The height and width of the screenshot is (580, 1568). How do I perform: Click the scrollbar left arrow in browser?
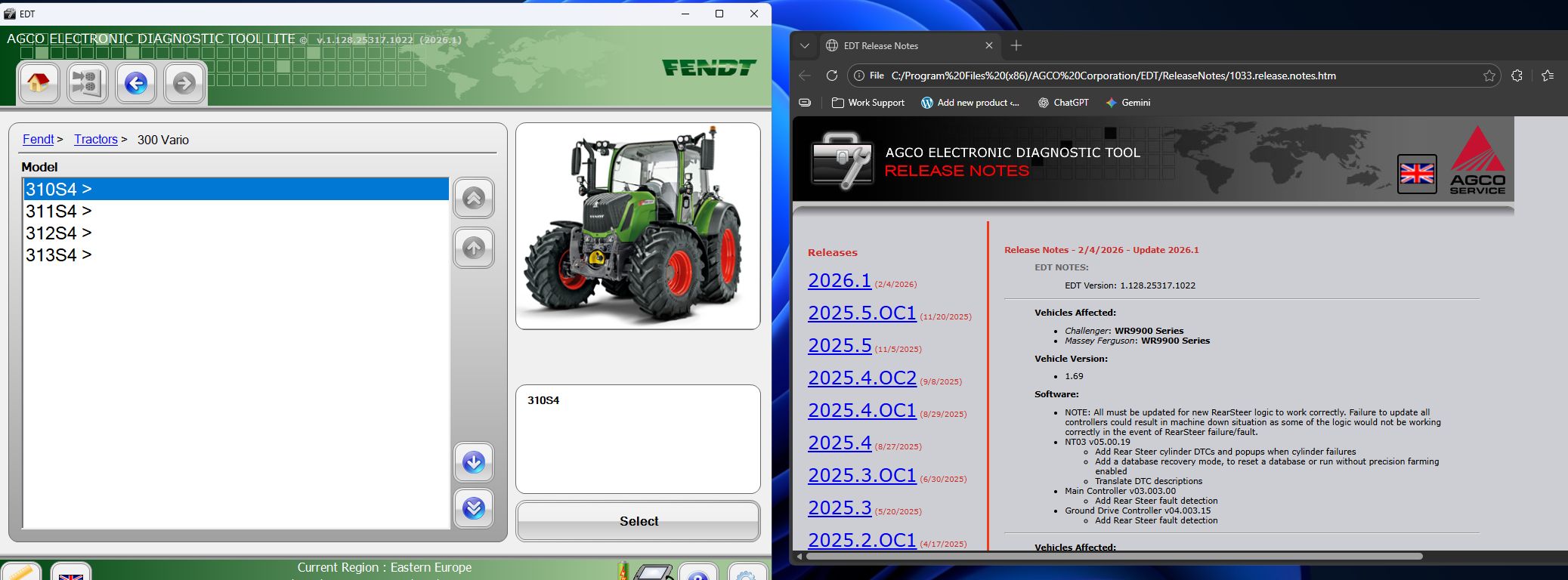pos(799,557)
